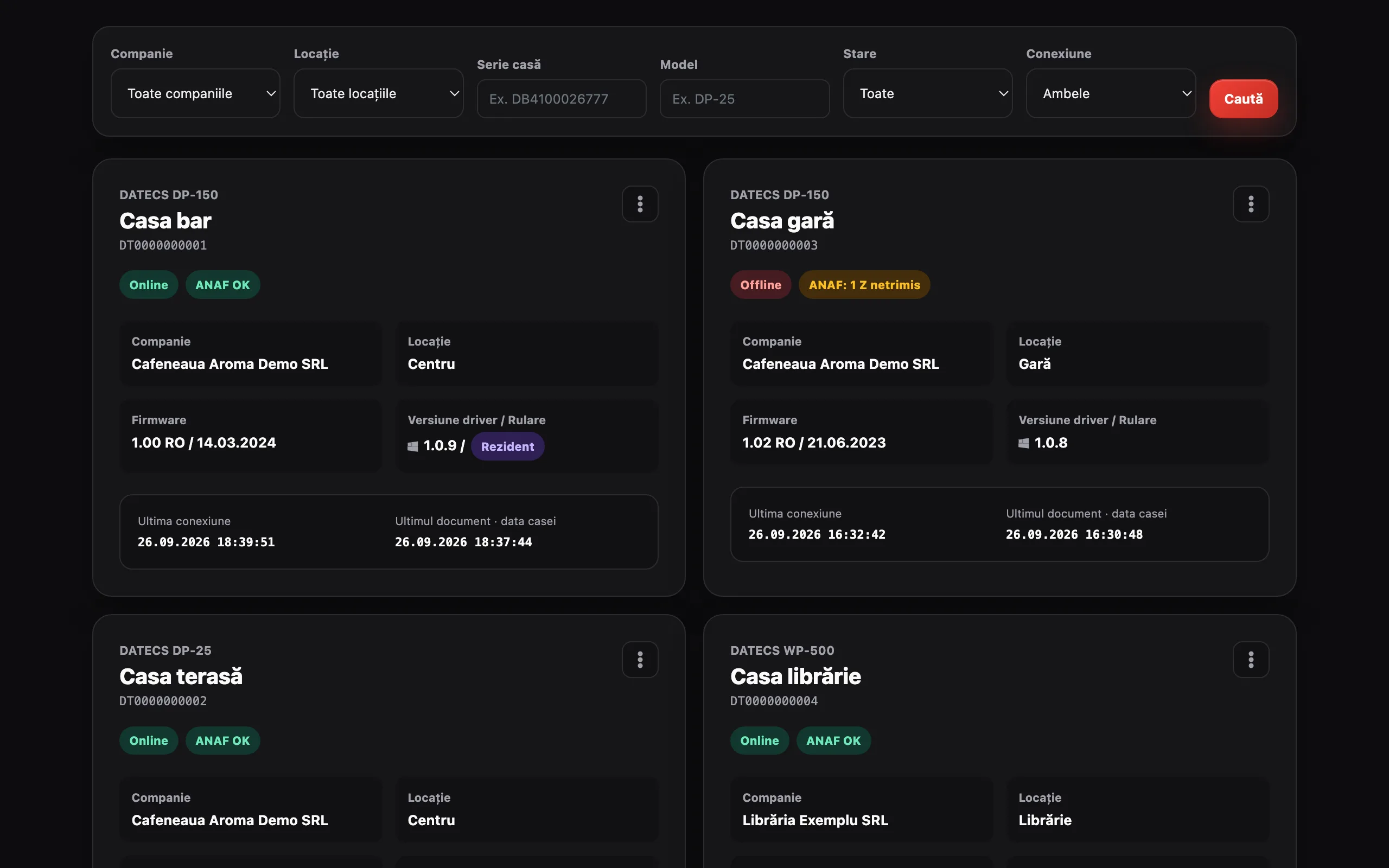Click Cafeneaua Aroma Demo SRL on Casa bar

click(x=230, y=364)
